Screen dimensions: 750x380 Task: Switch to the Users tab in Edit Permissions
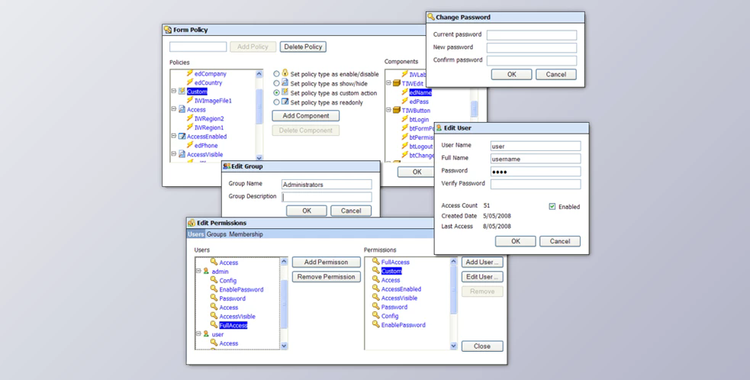click(196, 234)
